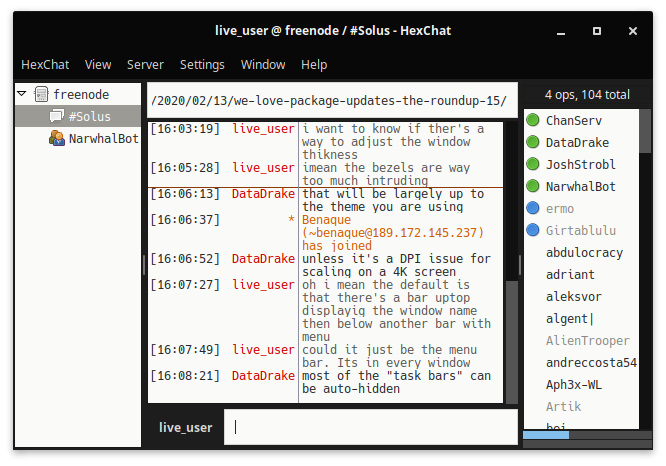This screenshot has width=666, height=466.
Task: Click the blue voice icon beside Girtablulu
Action: (533, 230)
